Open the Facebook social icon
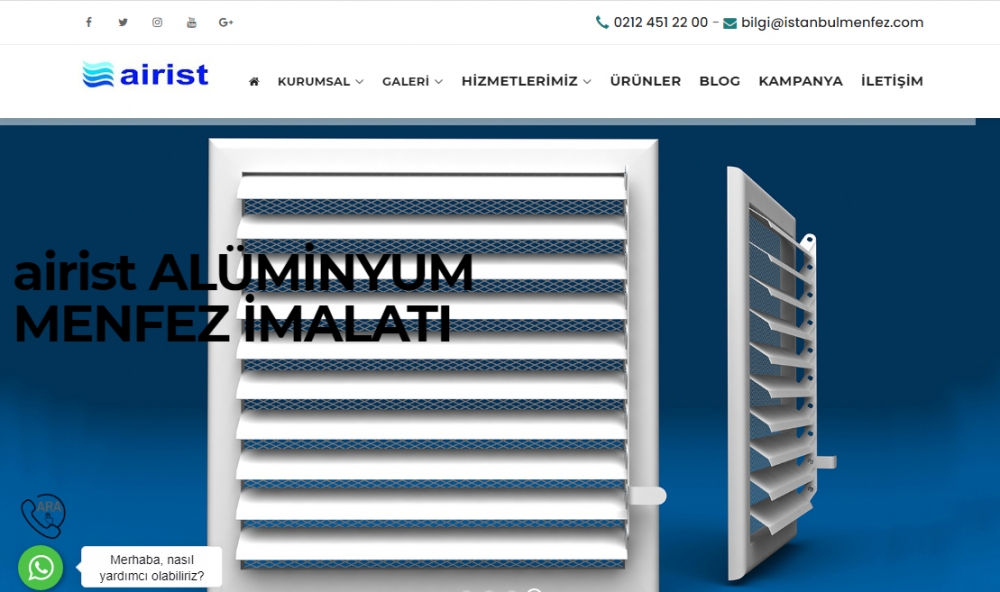Viewport: 1000px width, 592px height. (89, 22)
